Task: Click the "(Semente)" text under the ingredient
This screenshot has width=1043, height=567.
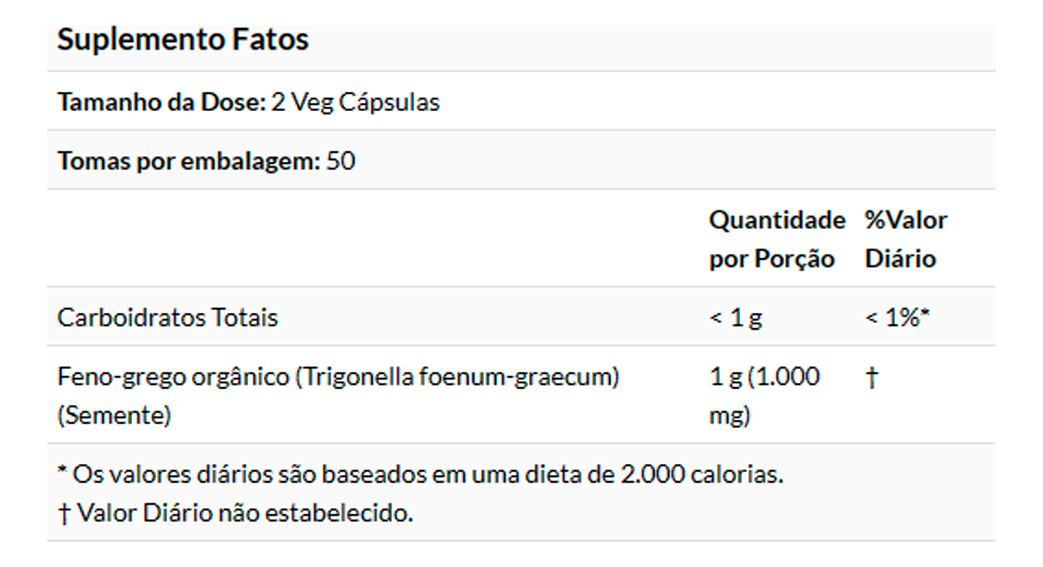Action: click(114, 415)
